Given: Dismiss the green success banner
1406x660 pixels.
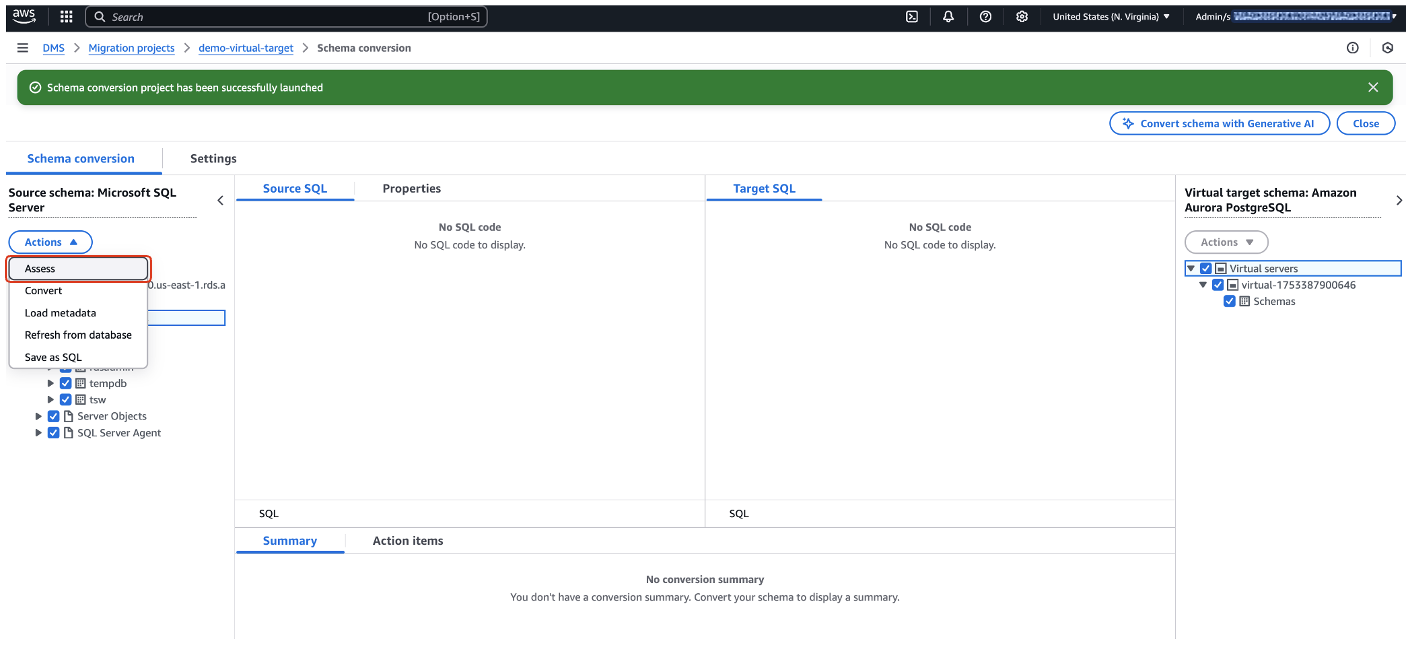Looking at the screenshot, I should click(1373, 87).
